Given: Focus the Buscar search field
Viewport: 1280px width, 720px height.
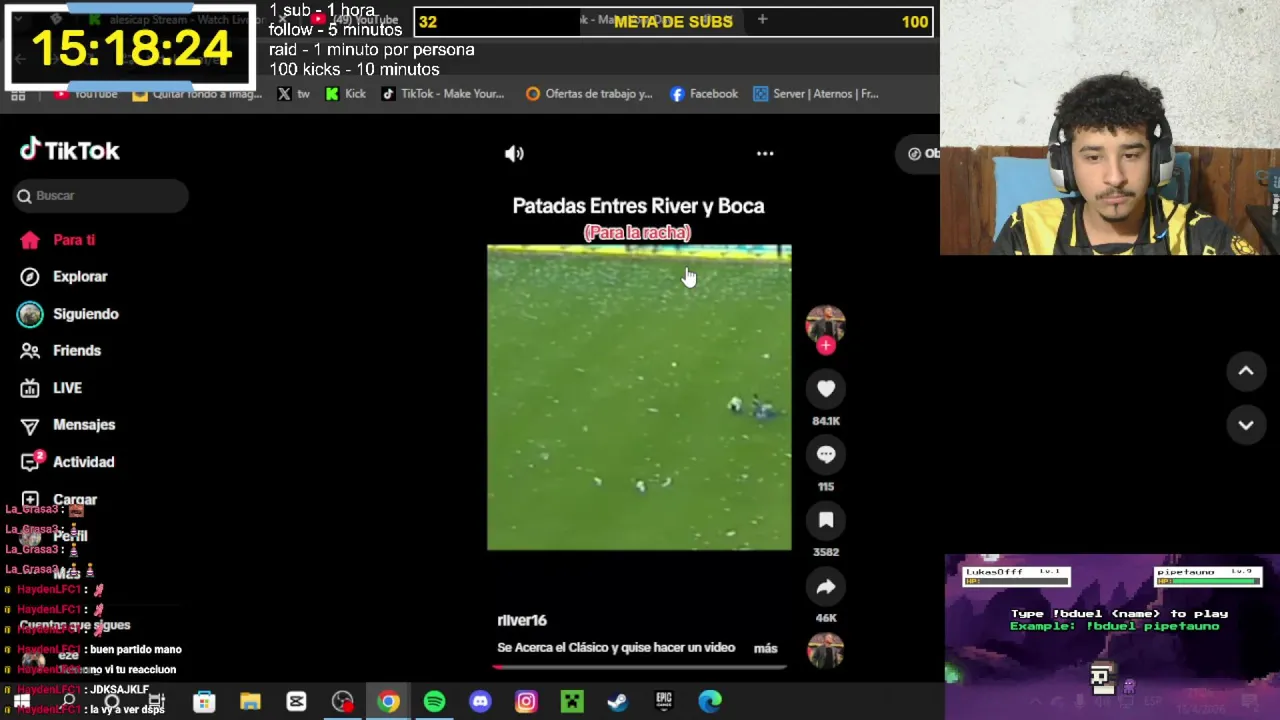Looking at the screenshot, I should (x=101, y=195).
